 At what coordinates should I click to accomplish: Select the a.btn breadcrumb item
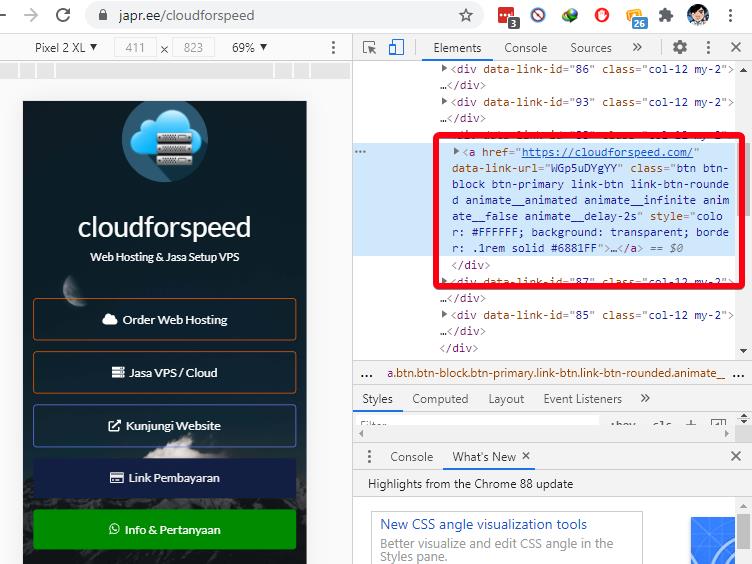[556, 373]
